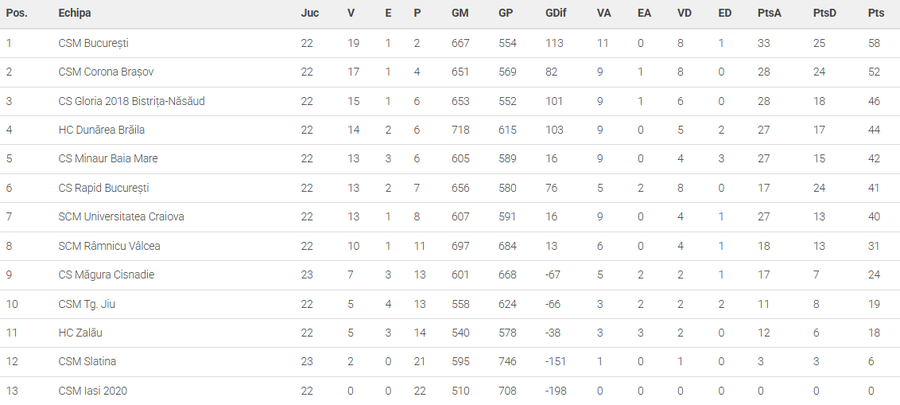900x405 pixels.
Task: Click CSM Slatina team name
Action: click(x=85, y=361)
